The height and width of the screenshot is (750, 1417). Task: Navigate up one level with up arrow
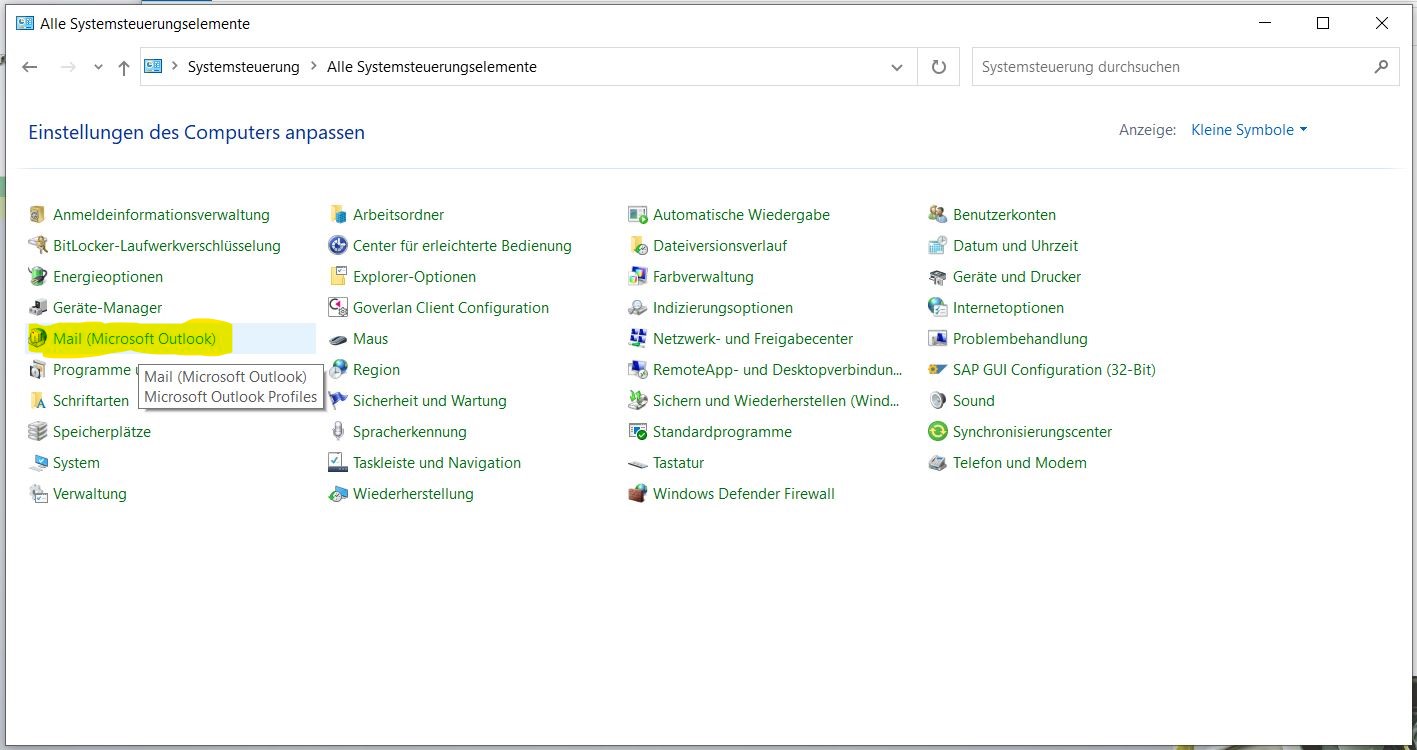[124, 67]
